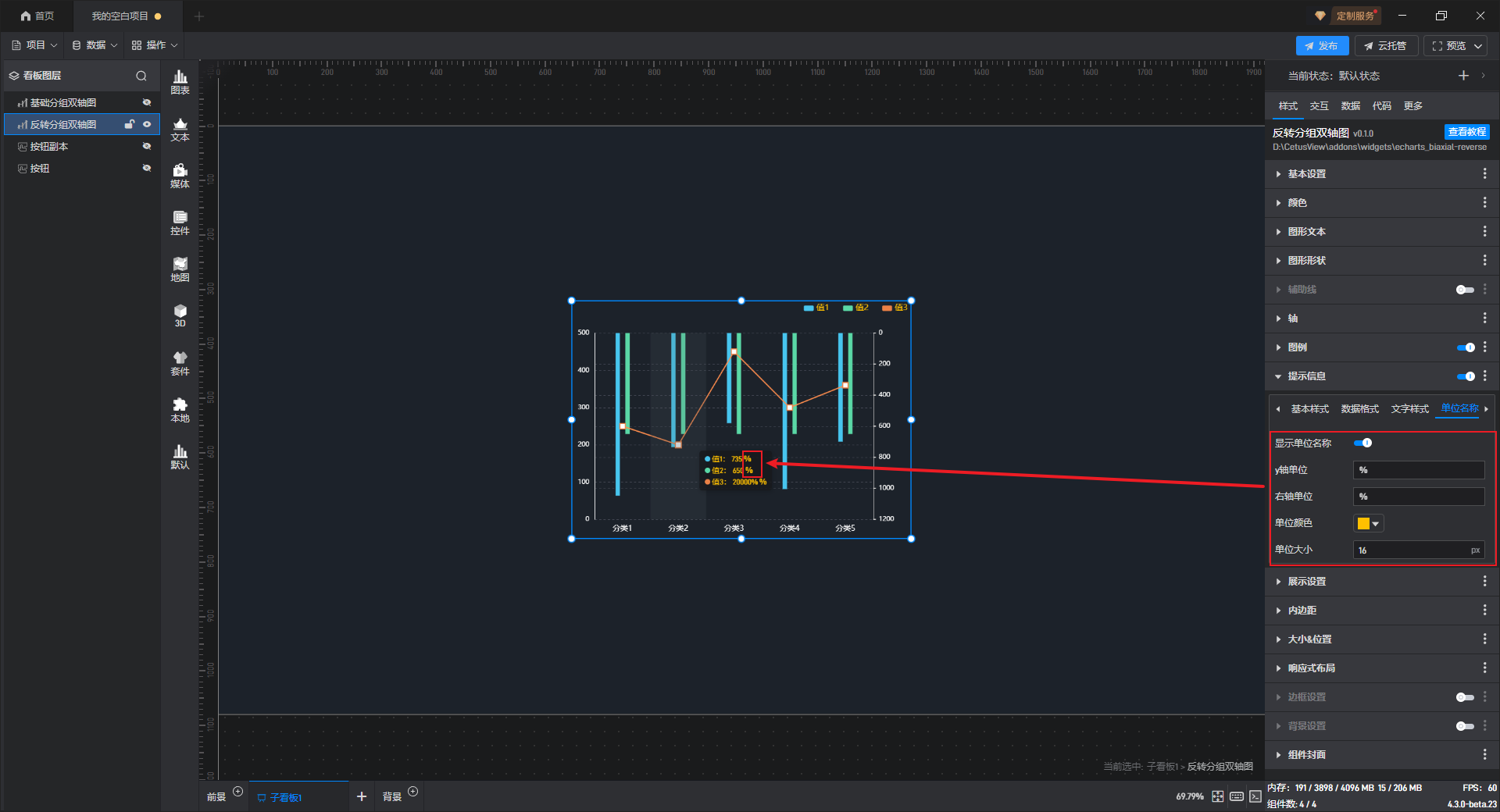This screenshot has height=812, width=1500.
Task: Click the y轴单位 input field
Action: (x=1418, y=470)
